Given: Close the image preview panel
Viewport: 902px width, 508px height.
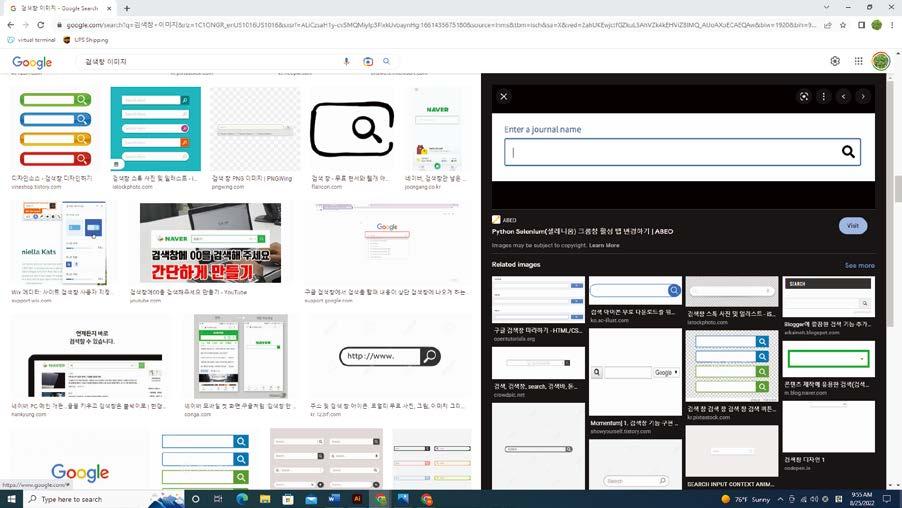Looking at the screenshot, I should tap(504, 97).
